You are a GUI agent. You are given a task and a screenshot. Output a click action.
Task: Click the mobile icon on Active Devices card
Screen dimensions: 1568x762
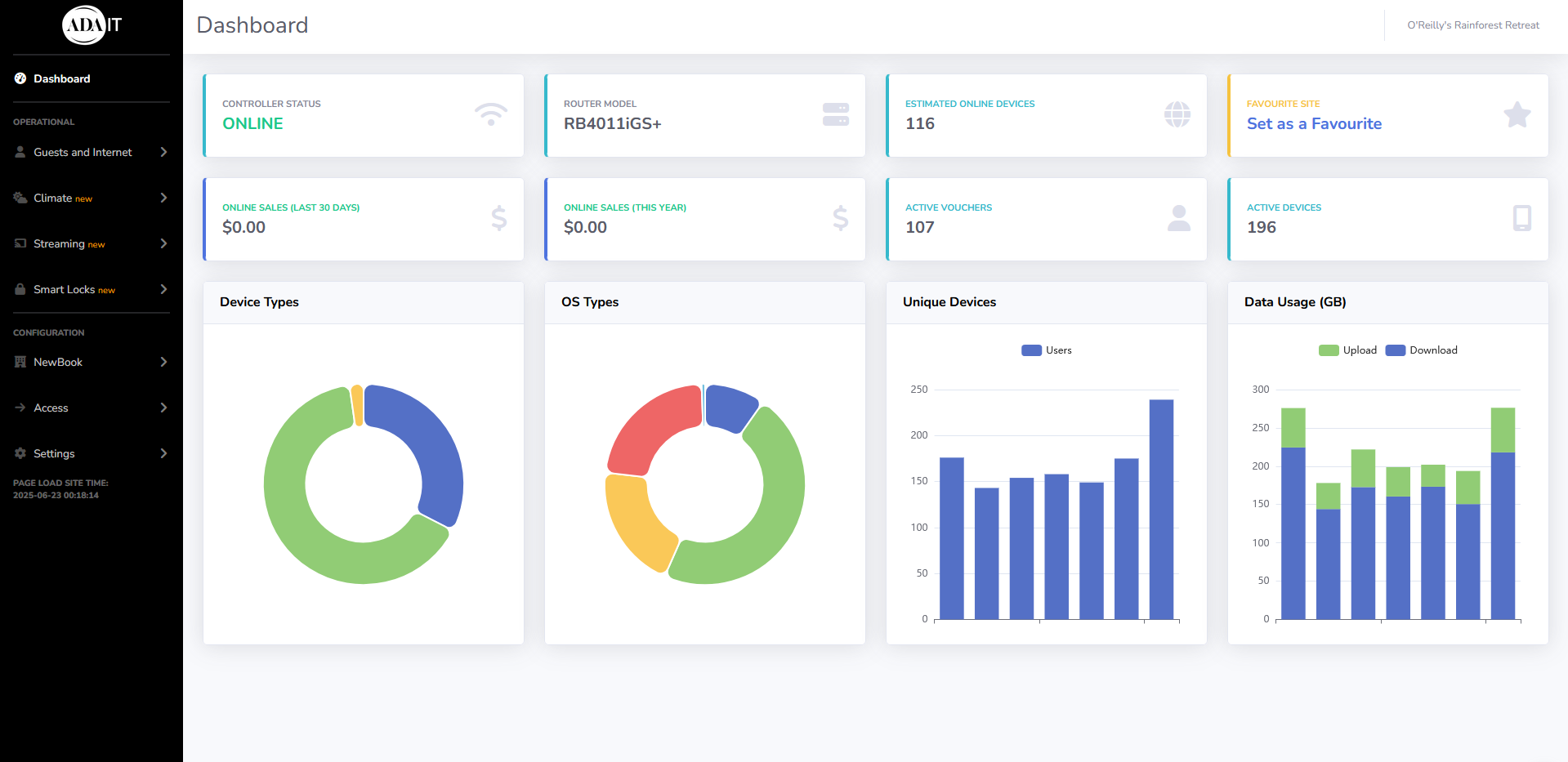pyautogui.click(x=1522, y=218)
